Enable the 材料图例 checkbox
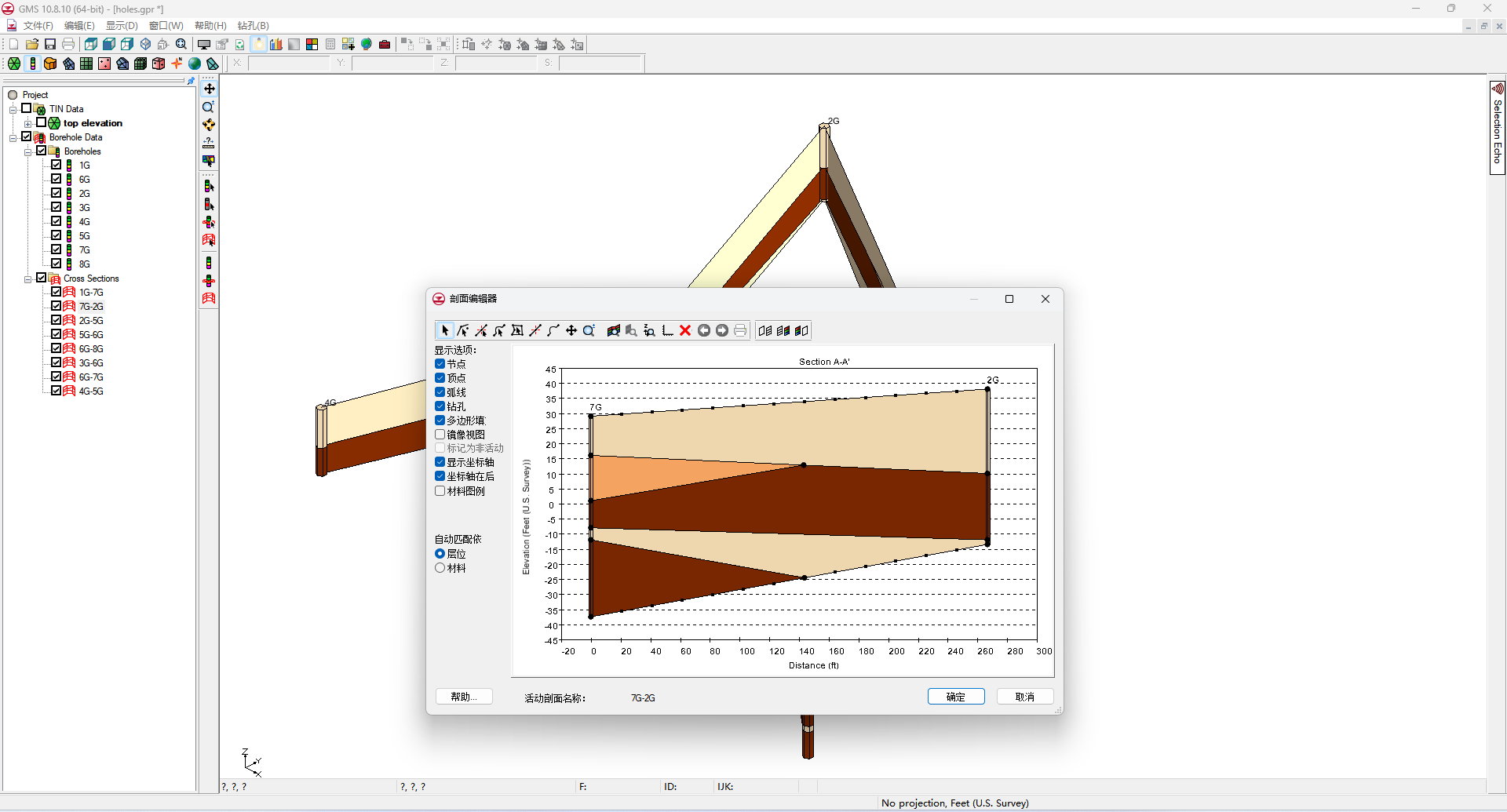This screenshot has height=812, width=1507. click(440, 490)
